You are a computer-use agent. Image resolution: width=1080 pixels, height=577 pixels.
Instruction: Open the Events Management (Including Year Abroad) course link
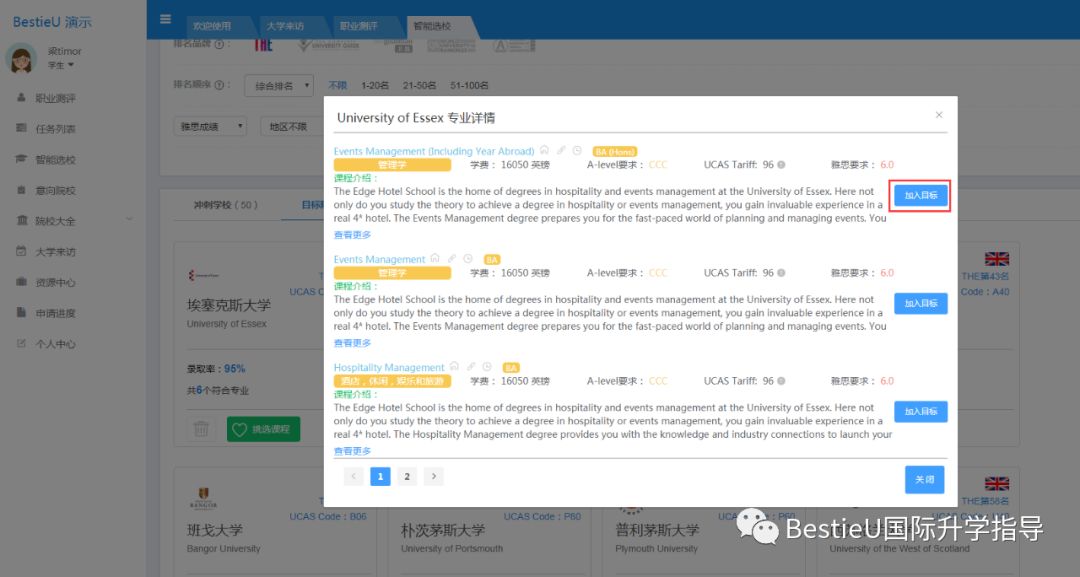434,151
